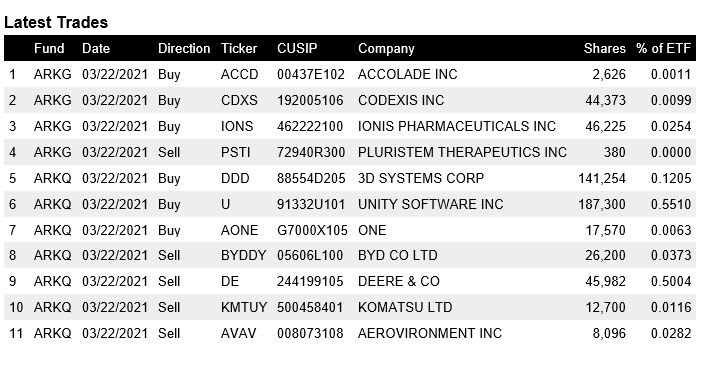
Task: Click the IONS ticker in row 3
Action: pyautogui.click(x=237, y=126)
